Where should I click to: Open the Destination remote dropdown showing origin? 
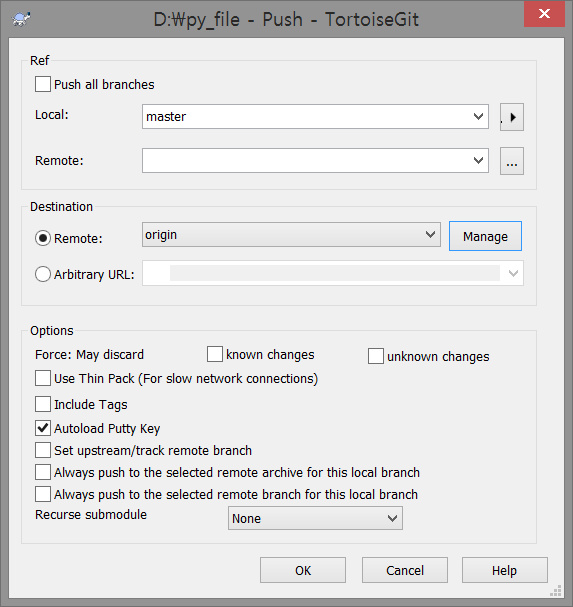coord(291,235)
